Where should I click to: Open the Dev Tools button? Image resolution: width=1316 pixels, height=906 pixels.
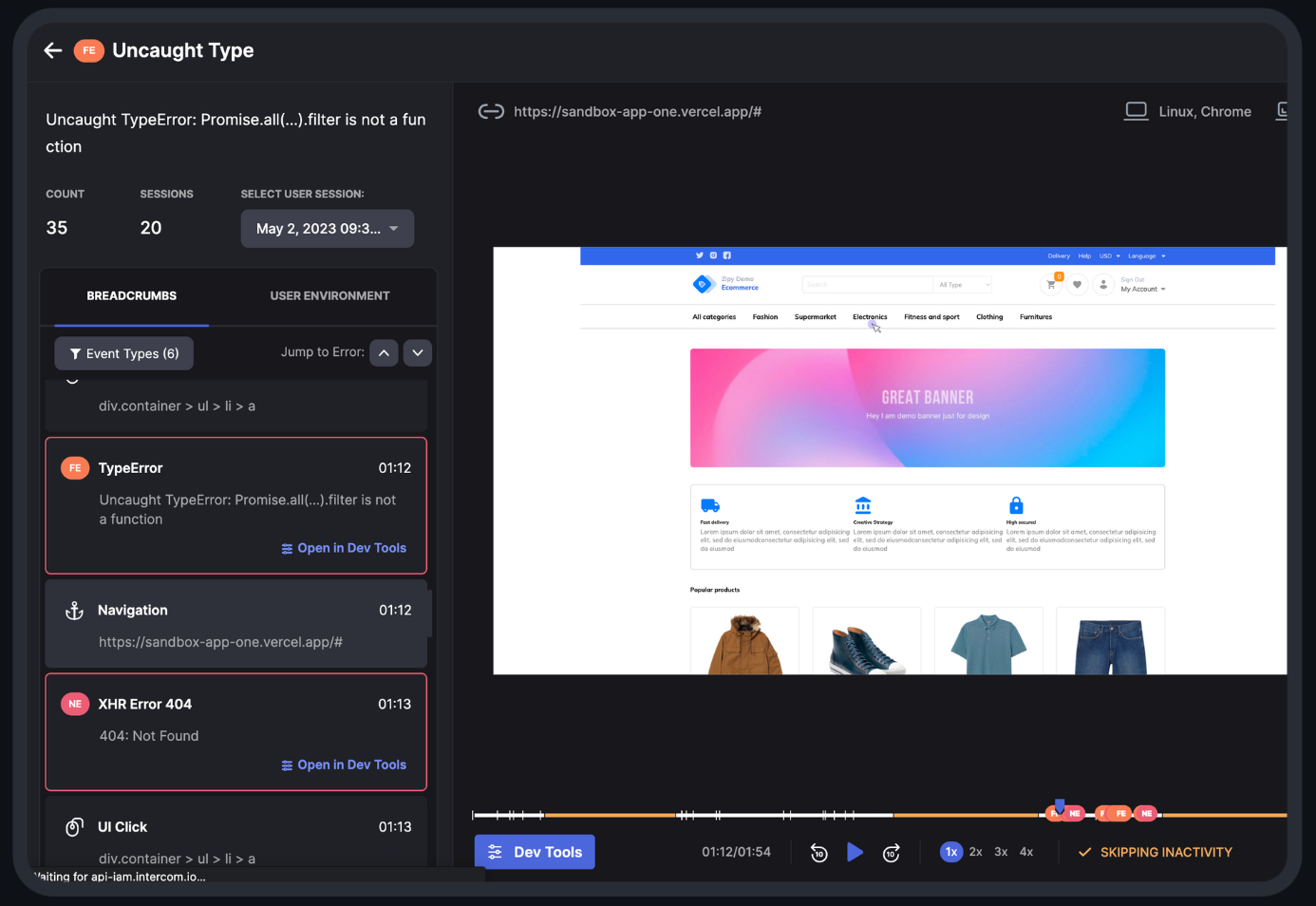tap(535, 852)
